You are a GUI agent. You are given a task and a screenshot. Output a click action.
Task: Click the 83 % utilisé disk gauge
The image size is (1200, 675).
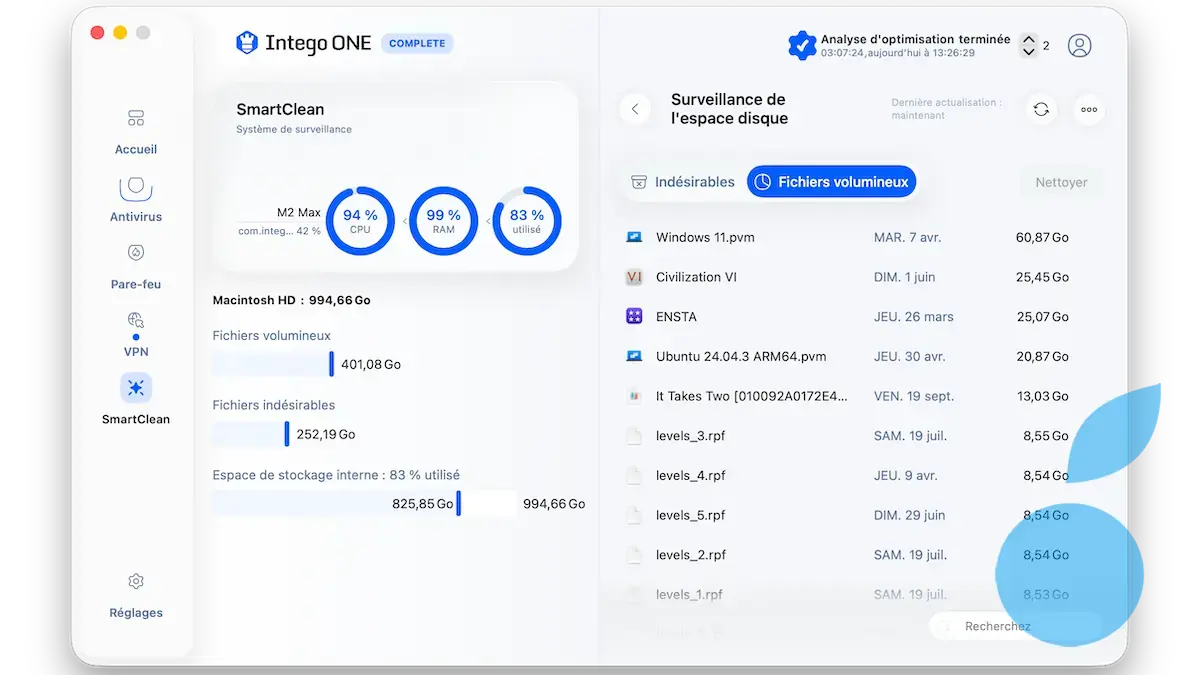526,221
